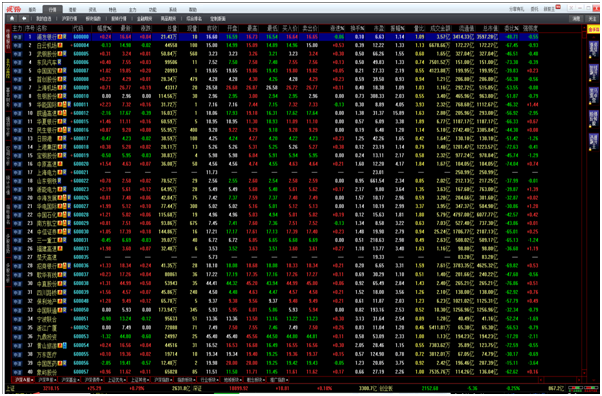Image resolution: width=602 pixels, height=396 pixels.
Task: Open the 沪深A股 bottom tab dropdown
Action: pyautogui.click(x=32, y=380)
